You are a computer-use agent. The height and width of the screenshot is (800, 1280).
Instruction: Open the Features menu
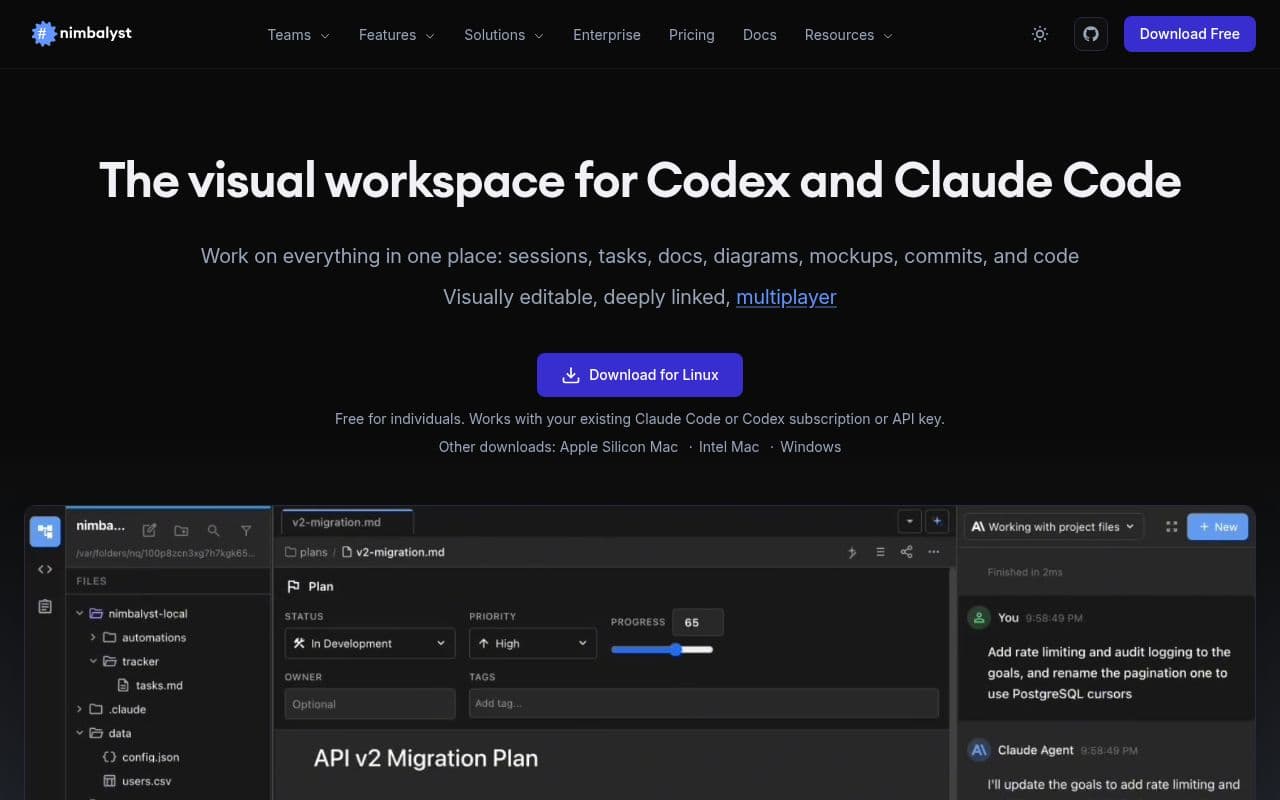[x=397, y=35]
